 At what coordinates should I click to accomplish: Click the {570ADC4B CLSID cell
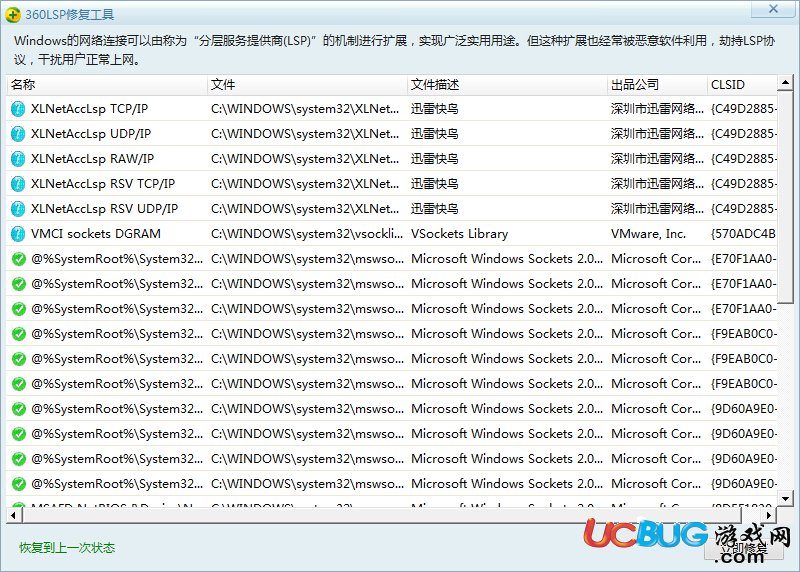743,234
